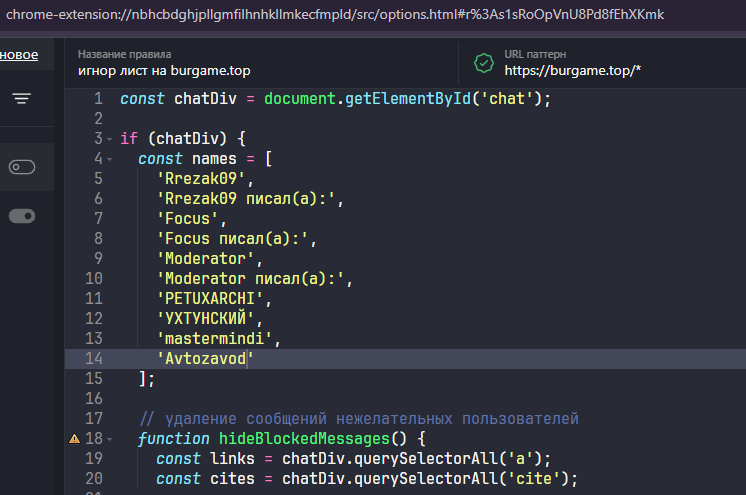This screenshot has height=495, width=746.
Task: Collapse the names array at line 4
Action: tap(110, 159)
